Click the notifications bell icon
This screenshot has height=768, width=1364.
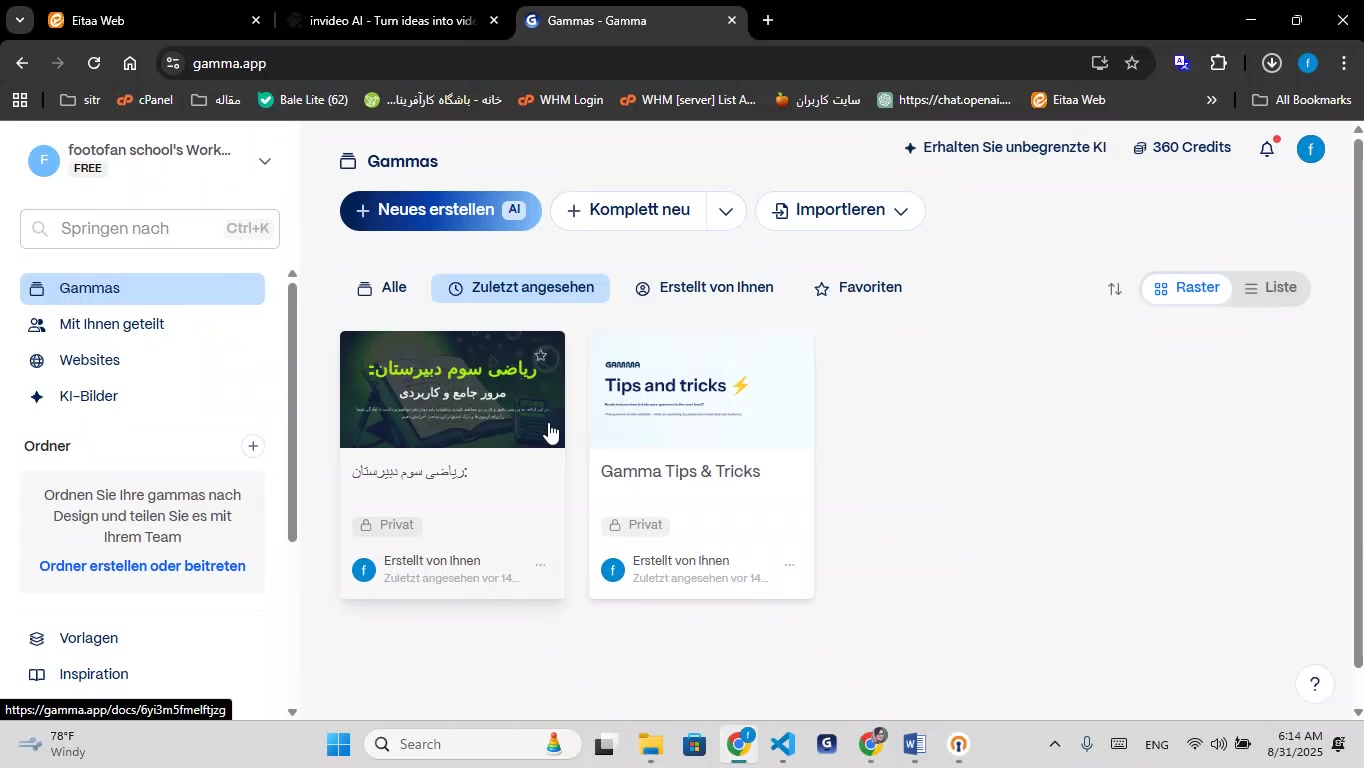1267,149
